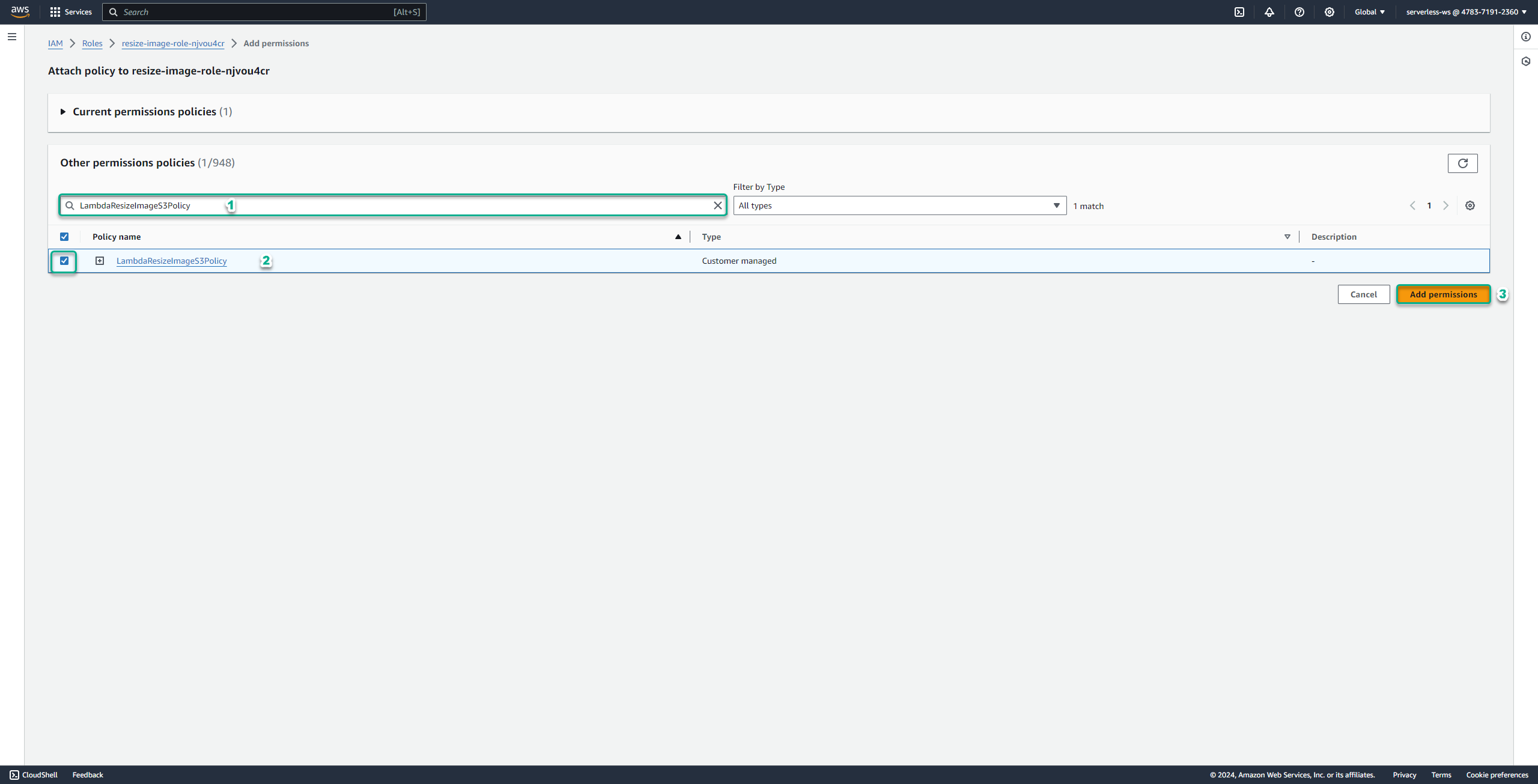The width and height of the screenshot is (1538, 784).
Task: Select the LambdaResizeImageS3Policy checkbox
Action: (x=64, y=260)
